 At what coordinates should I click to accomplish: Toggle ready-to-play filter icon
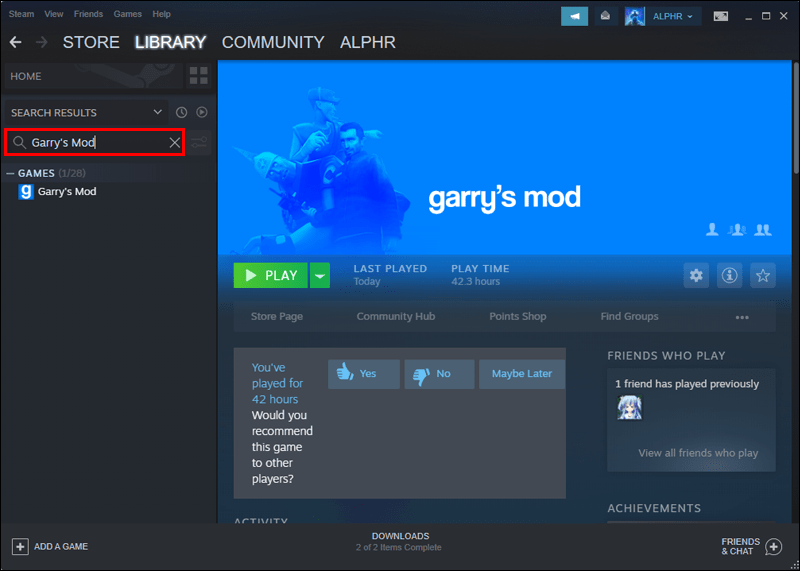(202, 112)
